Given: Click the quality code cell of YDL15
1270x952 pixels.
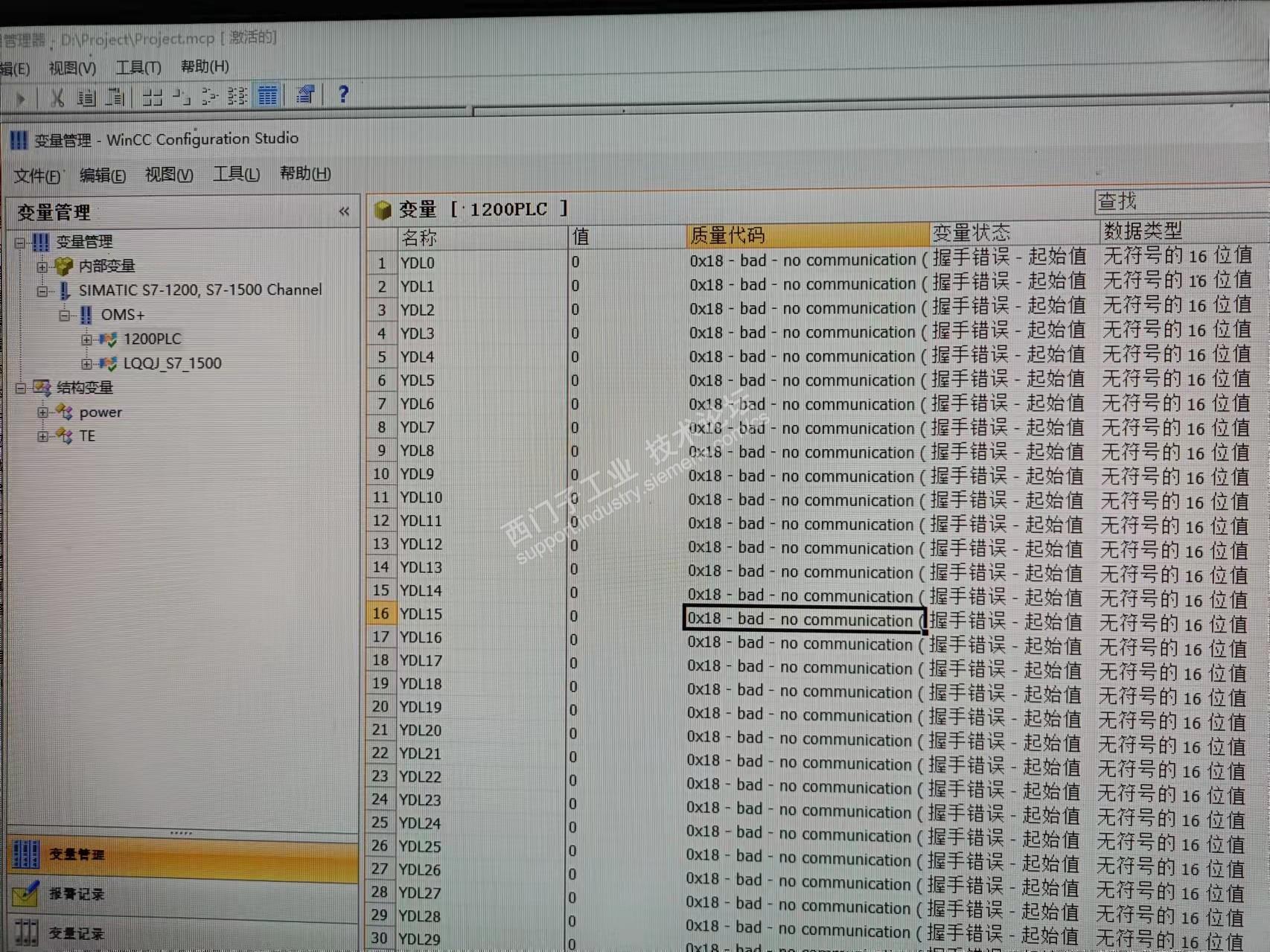Looking at the screenshot, I should [804, 619].
